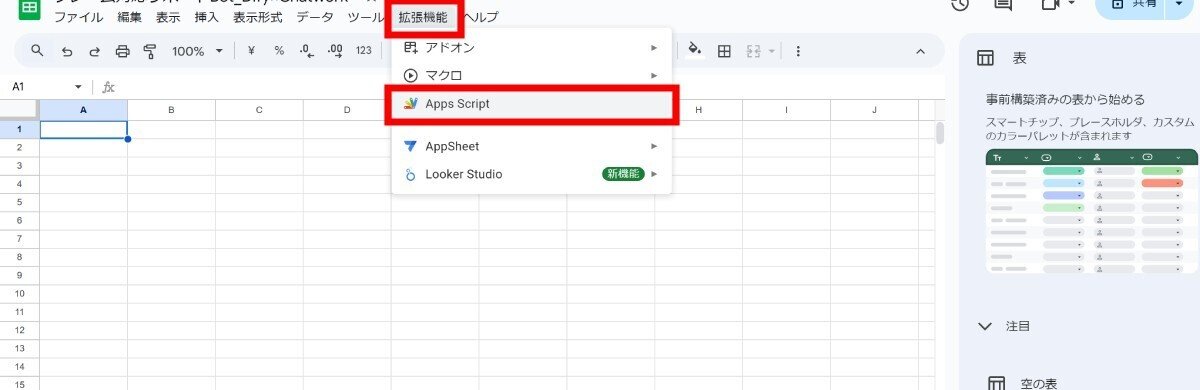The image size is (1200, 390).
Task: Increase decimal places
Action: point(335,51)
